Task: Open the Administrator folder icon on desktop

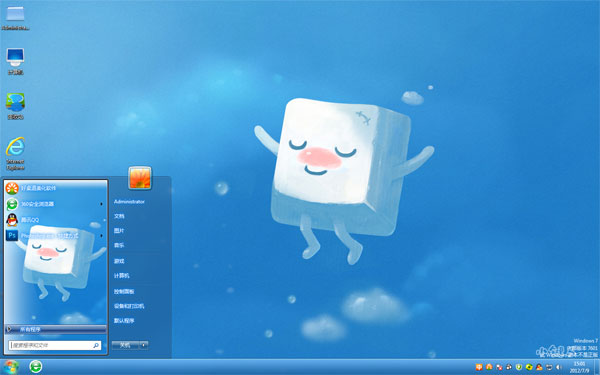Action: point(15,18)
